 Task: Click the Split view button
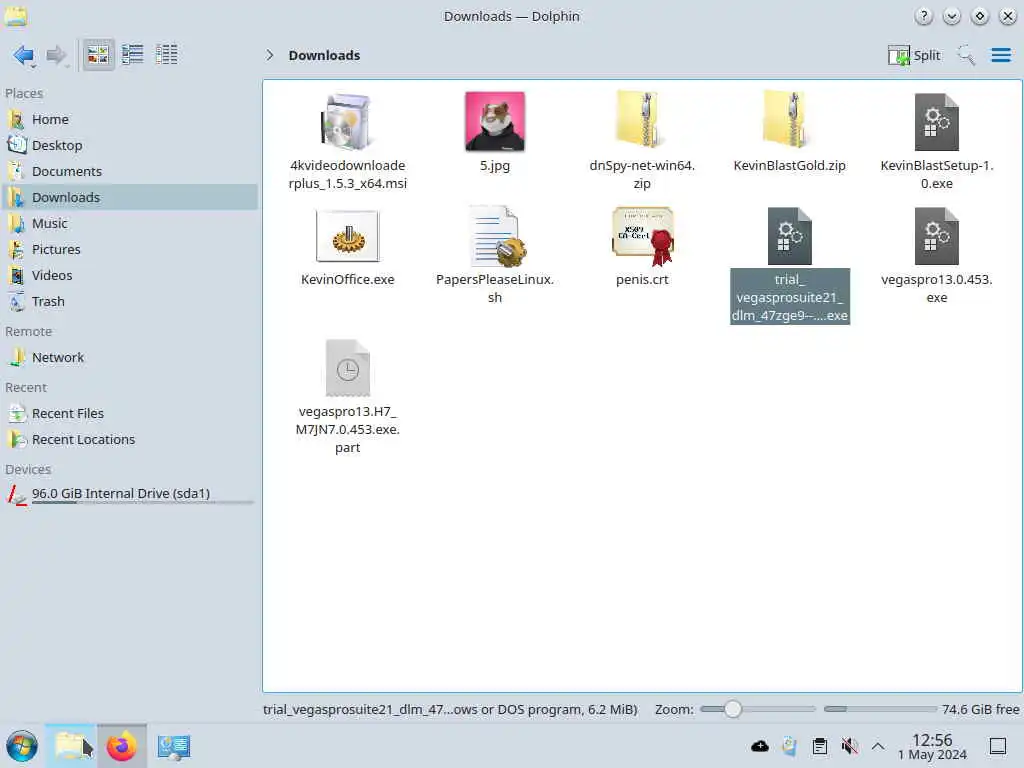pyautogui.click(x=914, y=56)
